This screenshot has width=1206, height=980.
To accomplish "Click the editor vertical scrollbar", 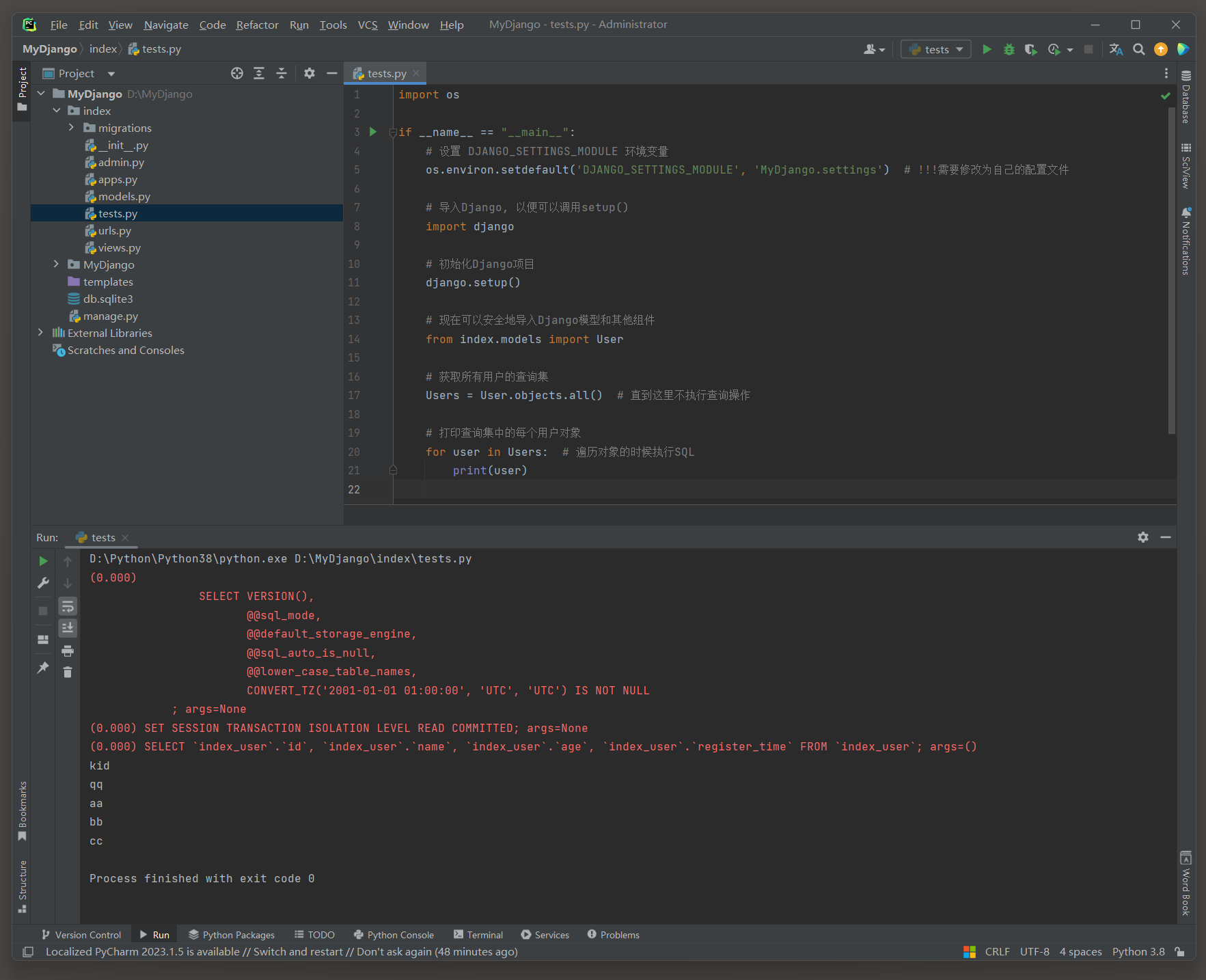I will point(1171,270).
